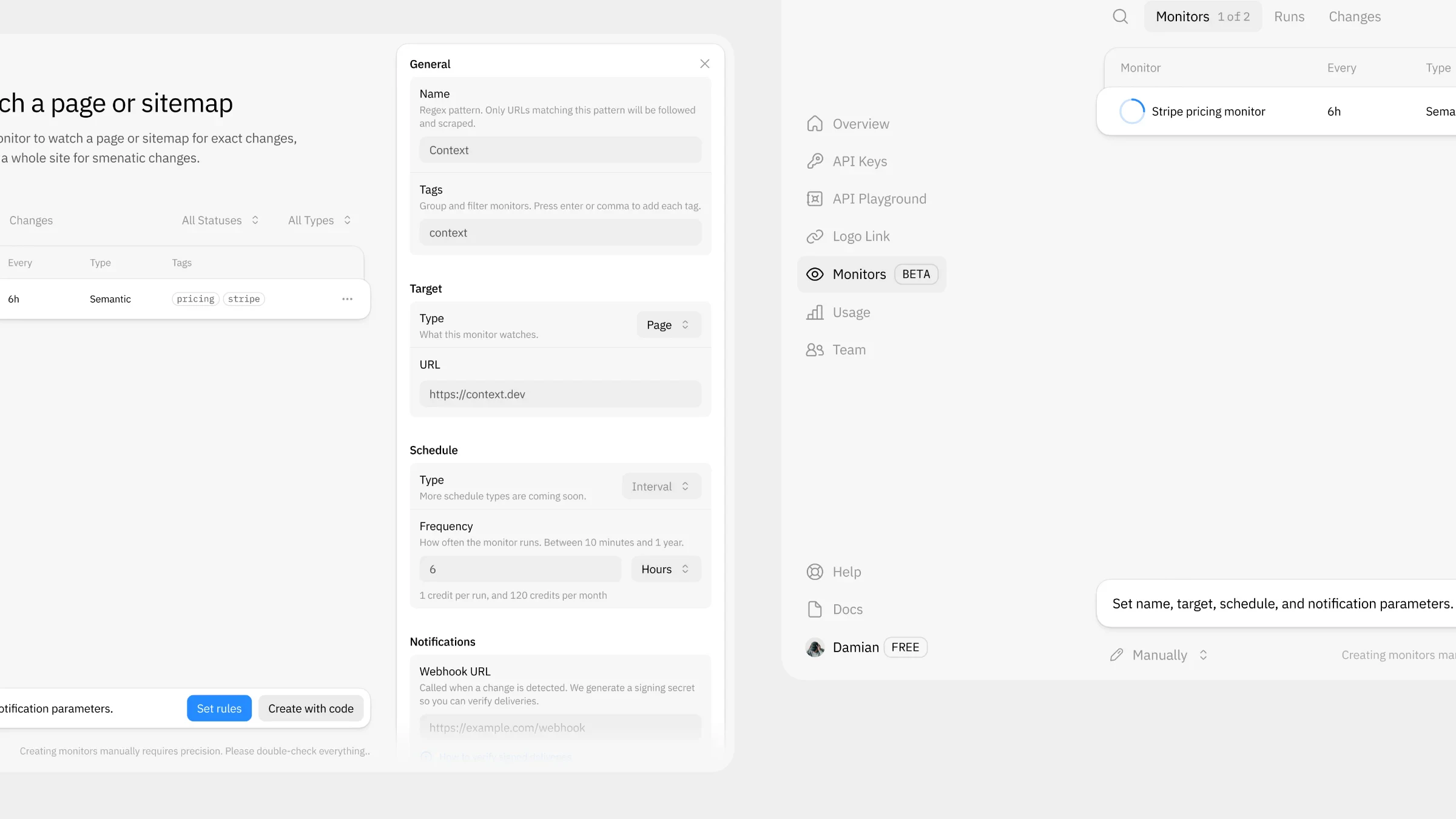Image resolution: width=1456 pixels, height=819 pixels.
Task: Select the Changes tab in left window
Action: coord(31,220)
